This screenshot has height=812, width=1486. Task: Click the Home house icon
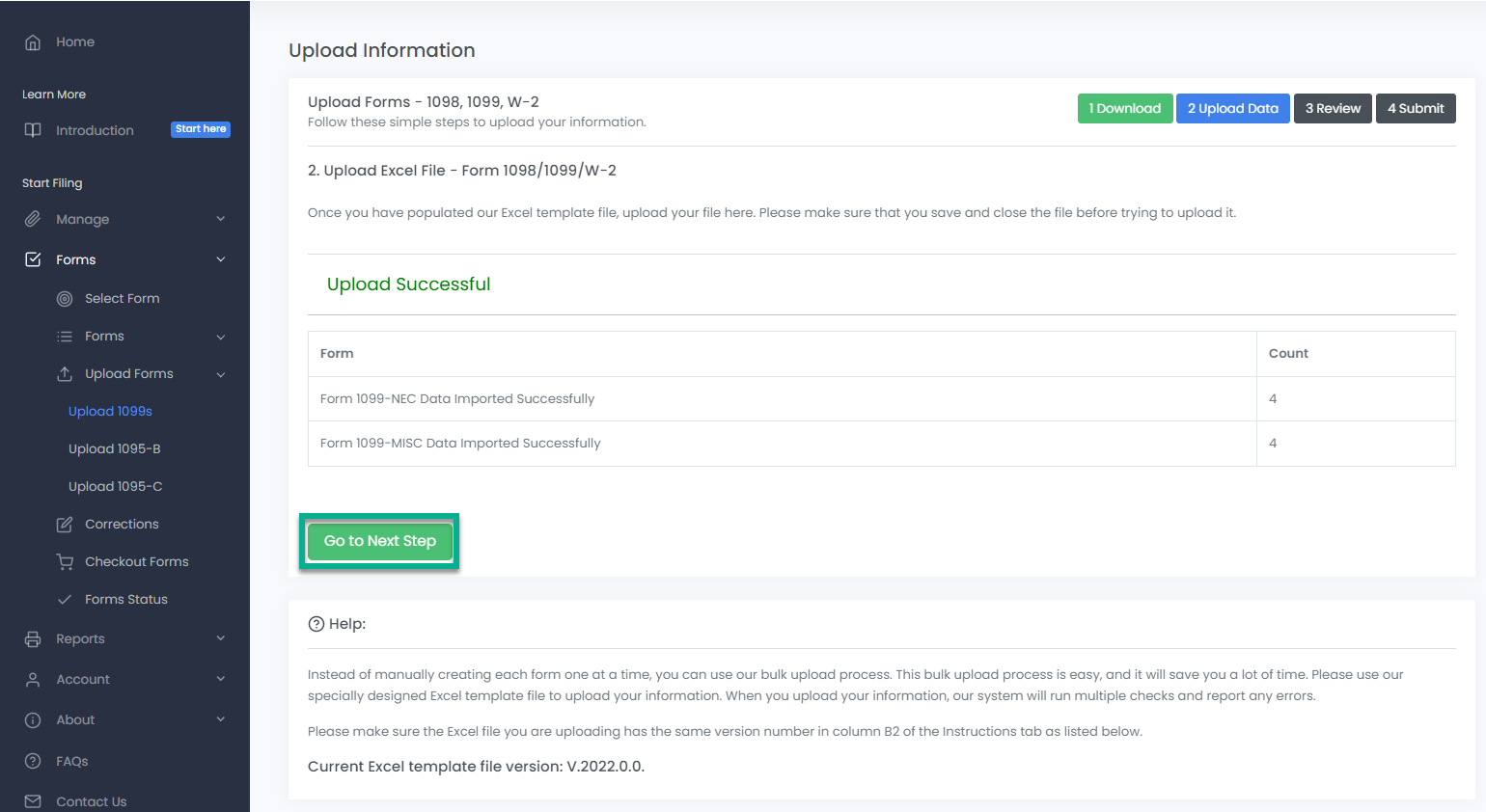tap(33, 42)
